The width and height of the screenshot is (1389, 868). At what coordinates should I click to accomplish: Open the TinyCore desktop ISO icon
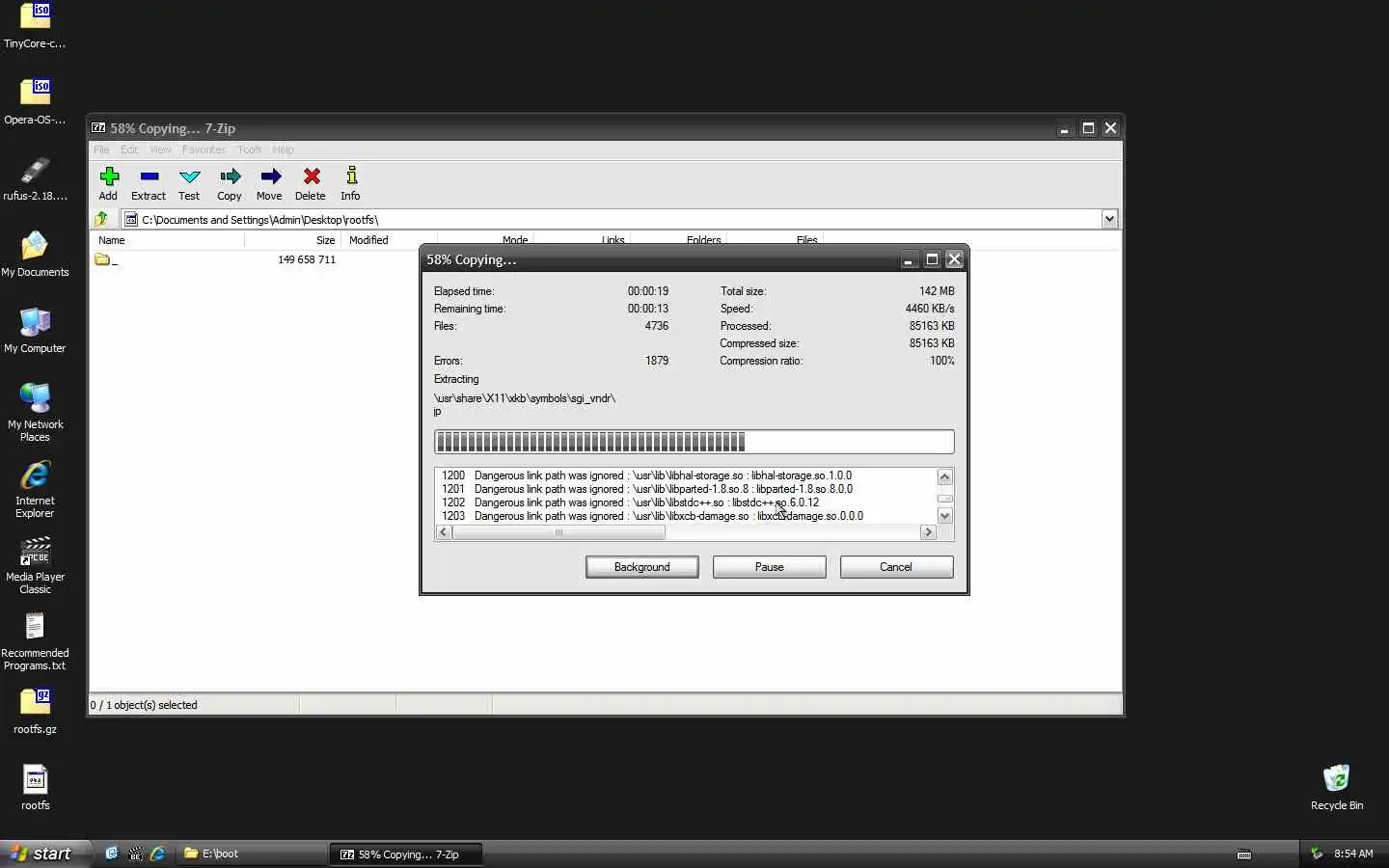[35, 26]
